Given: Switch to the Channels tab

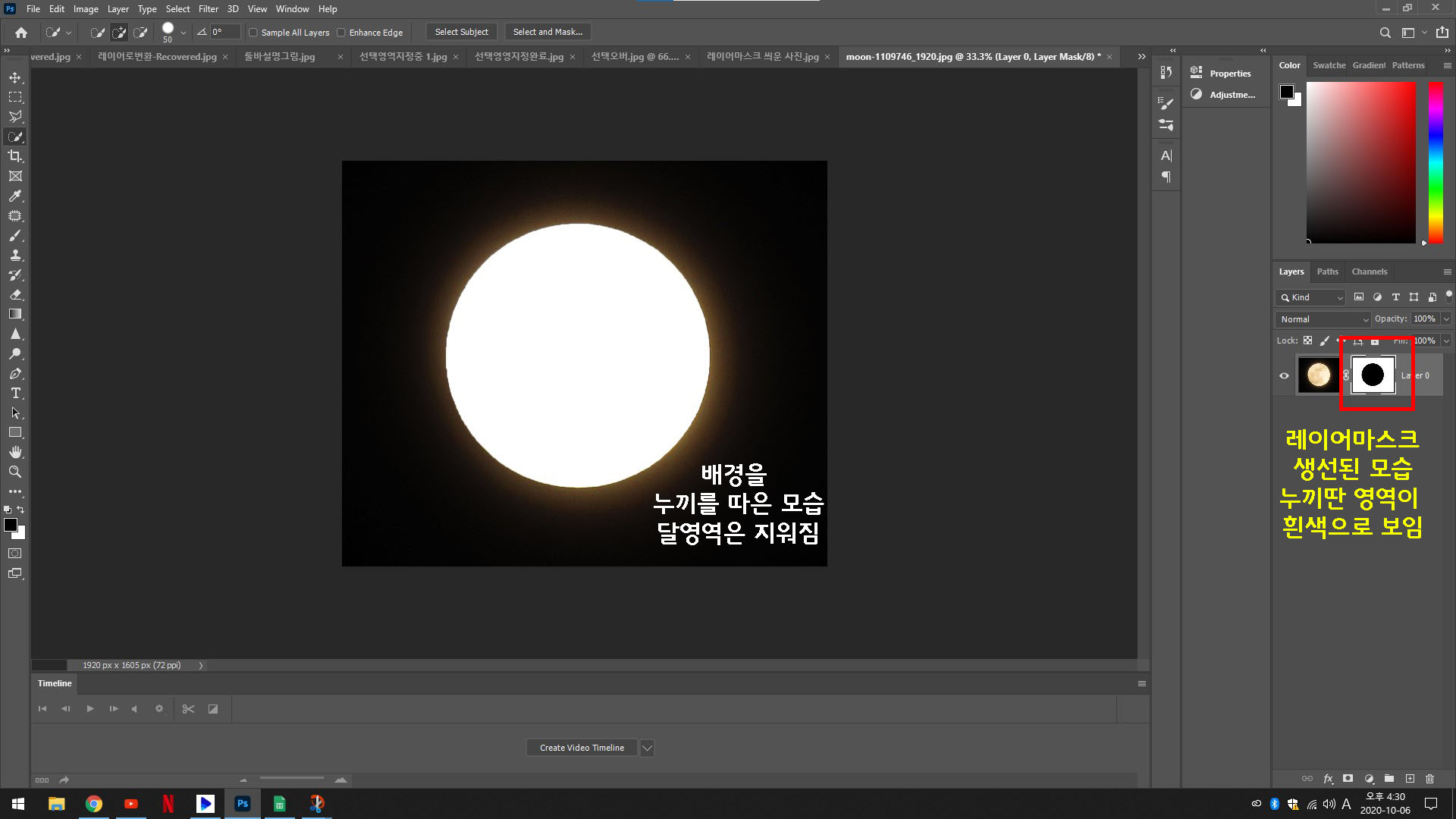Looking at the screenshot, I should point(1369,271).
